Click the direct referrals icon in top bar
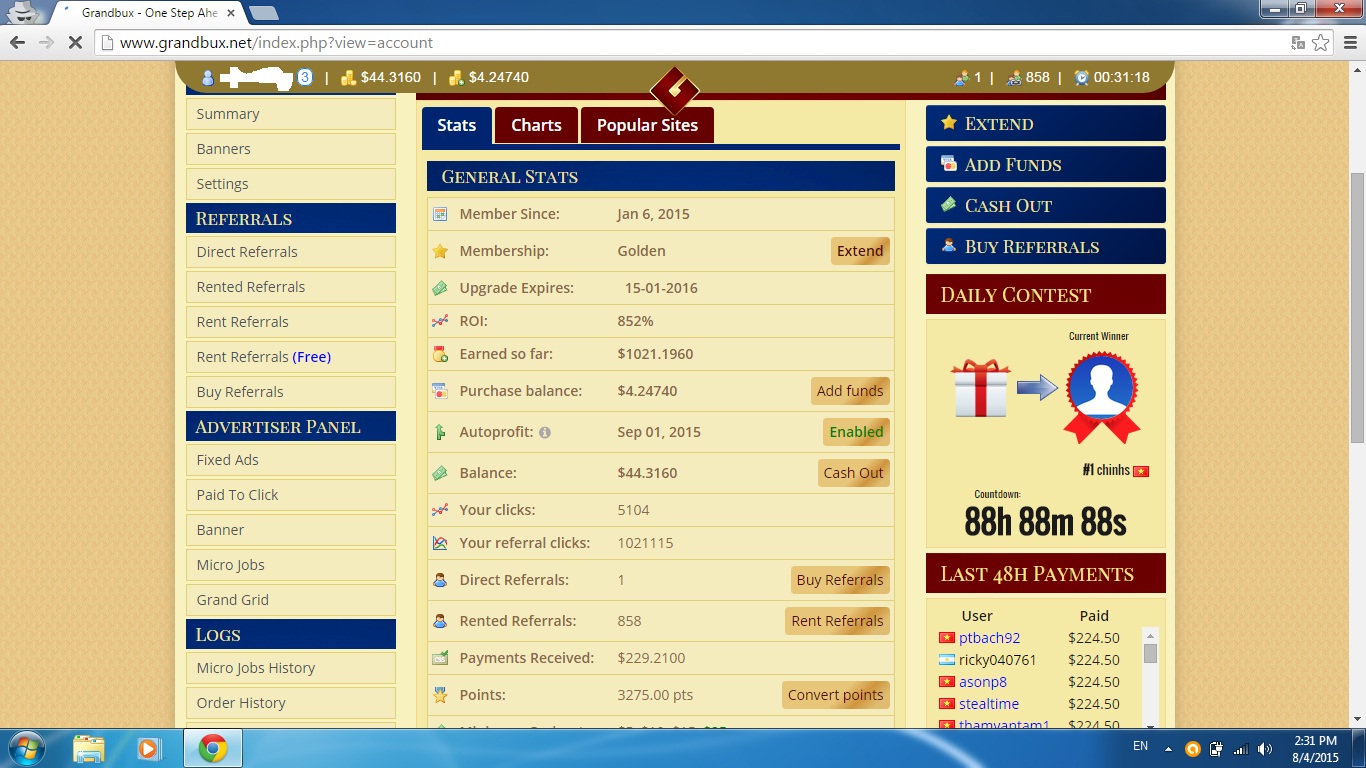This screenshot has height=768, width=1366. point(962,78)
